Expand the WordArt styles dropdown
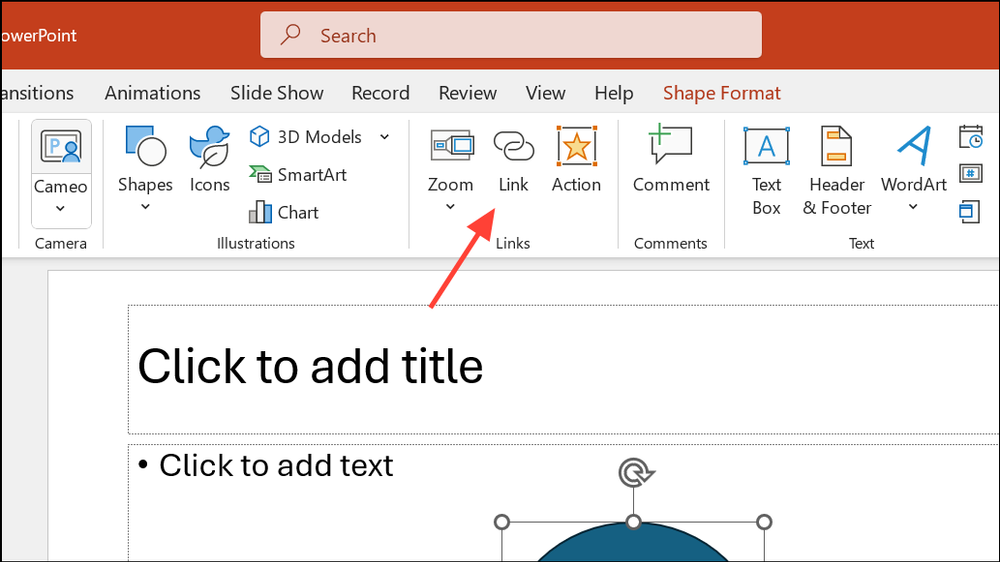Image resolution: width=1000 pixels, height=562 pixels. (913, 207)
